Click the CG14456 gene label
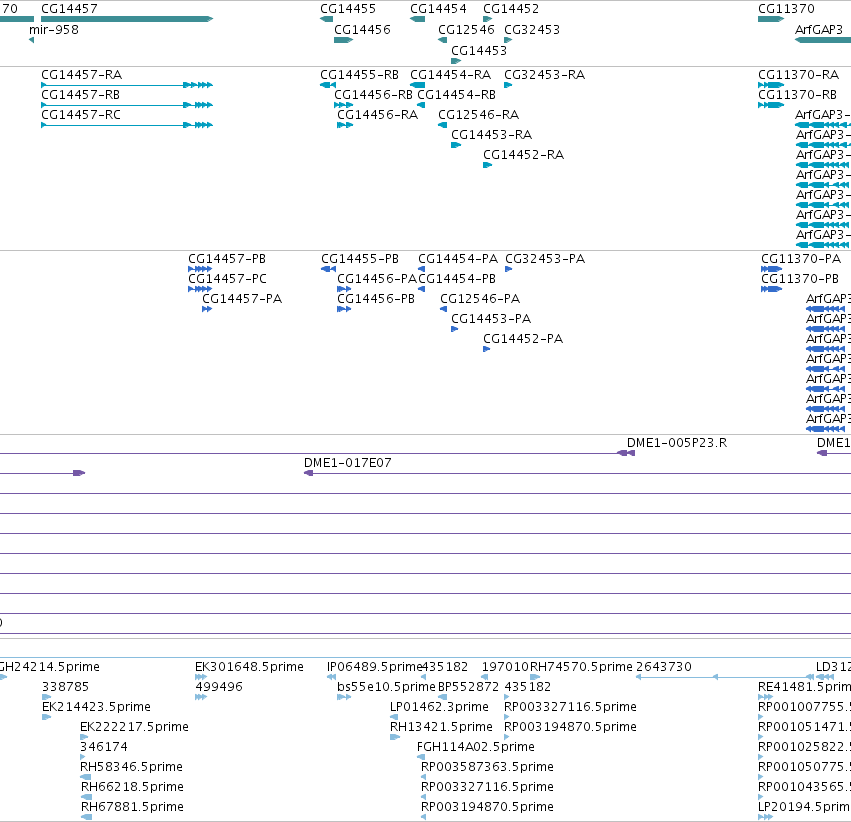The height and width of the screenshot is (822, 851). click(x=362, y=29)
